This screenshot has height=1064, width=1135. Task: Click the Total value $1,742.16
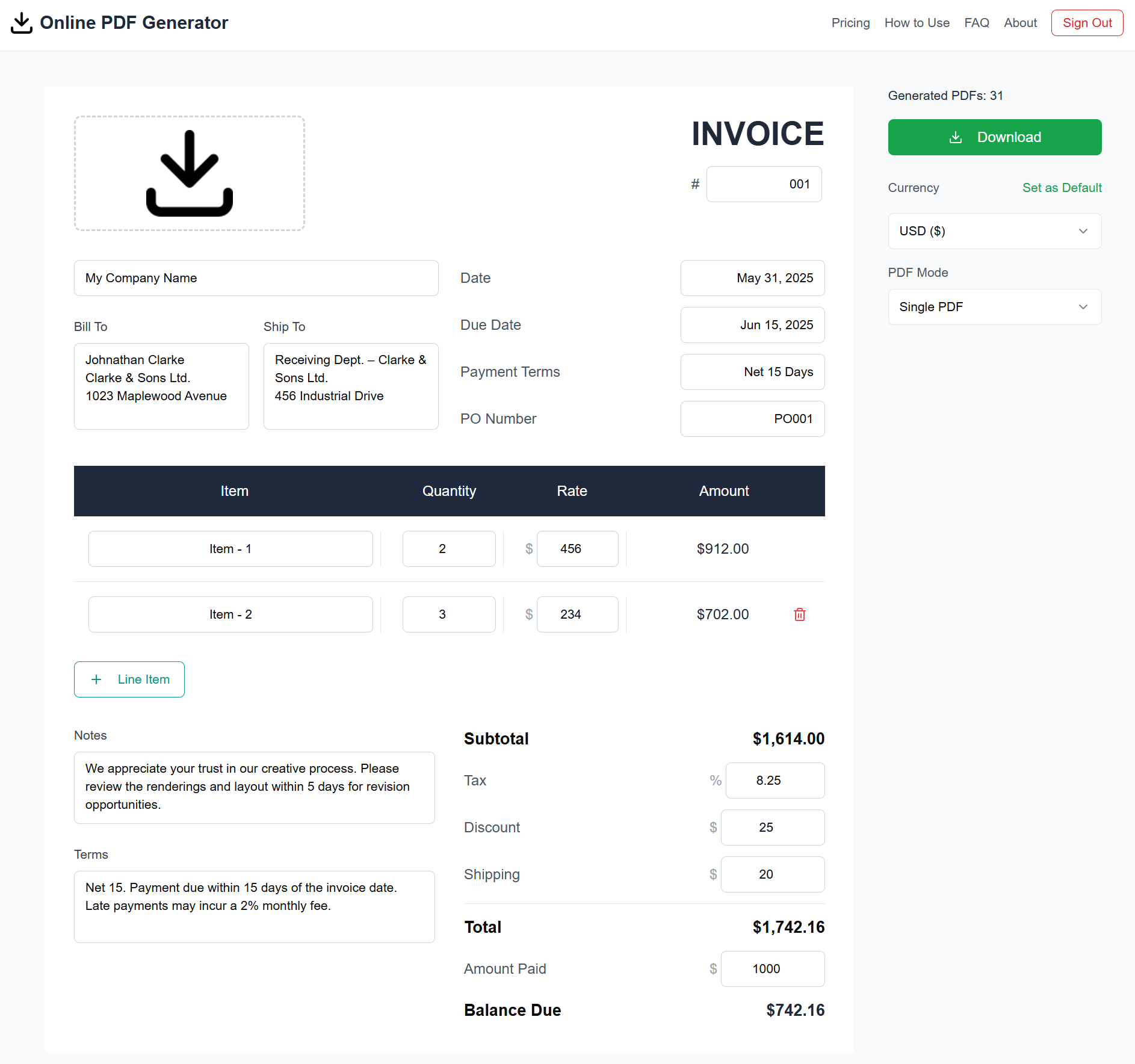click(x=788, y=927)
